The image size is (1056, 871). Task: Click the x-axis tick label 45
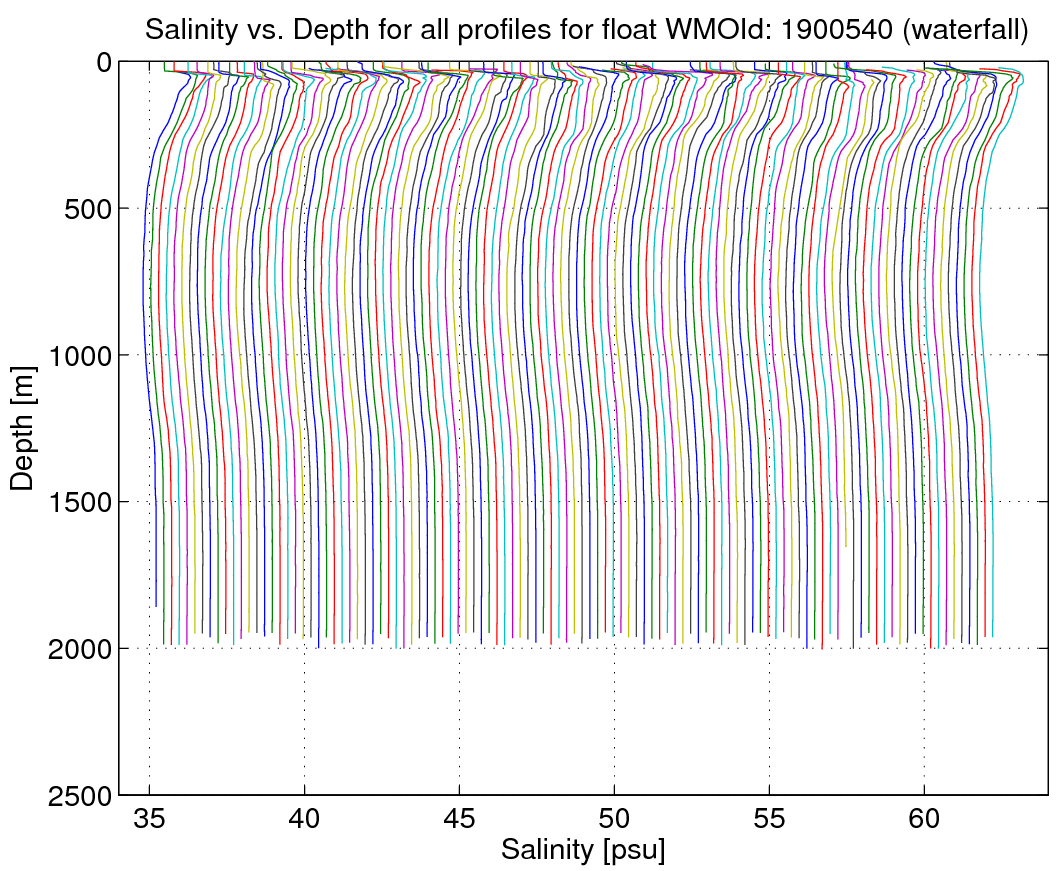coord(459,819)
